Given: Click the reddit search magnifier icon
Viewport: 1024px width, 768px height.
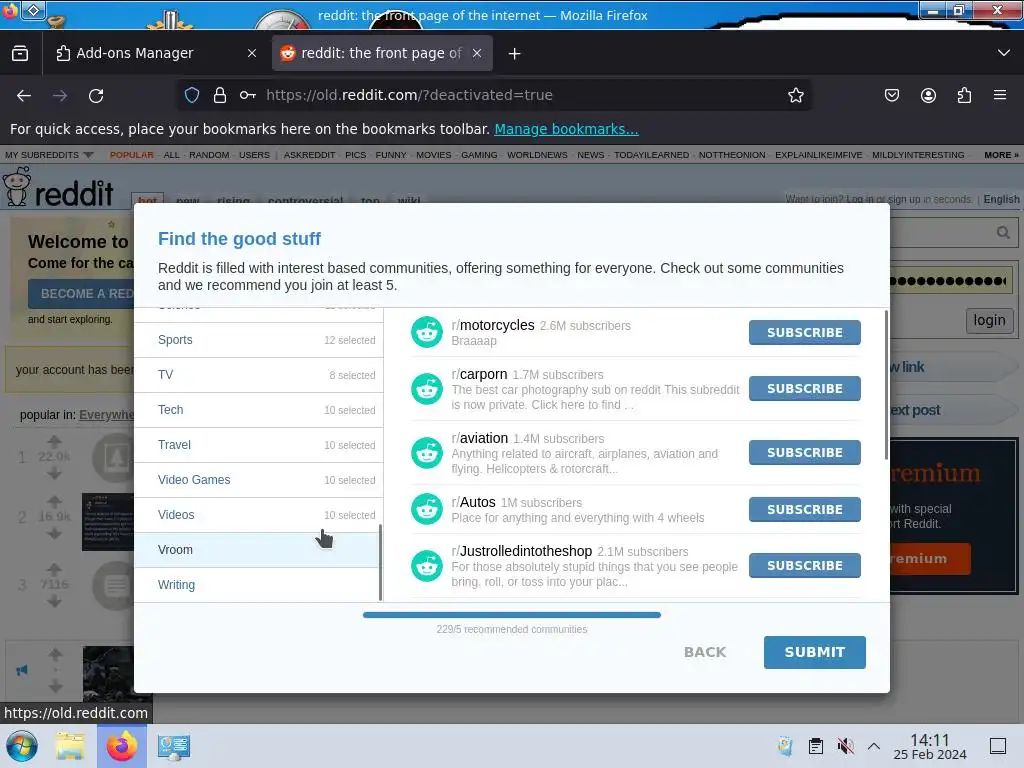Looking at the screenshot, I should (x=1003, y=232).
